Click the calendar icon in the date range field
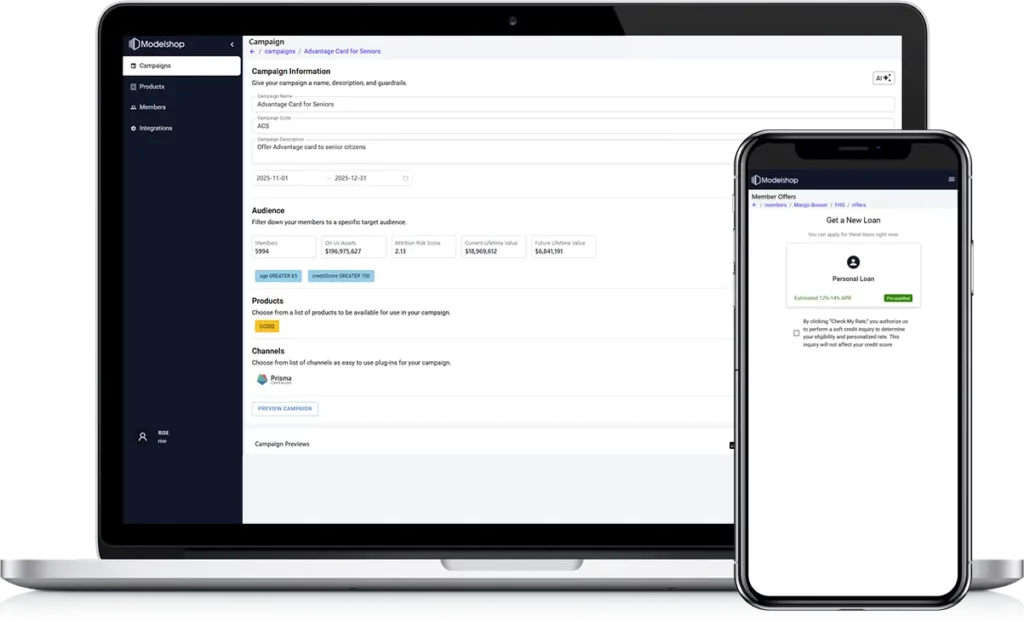 (405, 178)
